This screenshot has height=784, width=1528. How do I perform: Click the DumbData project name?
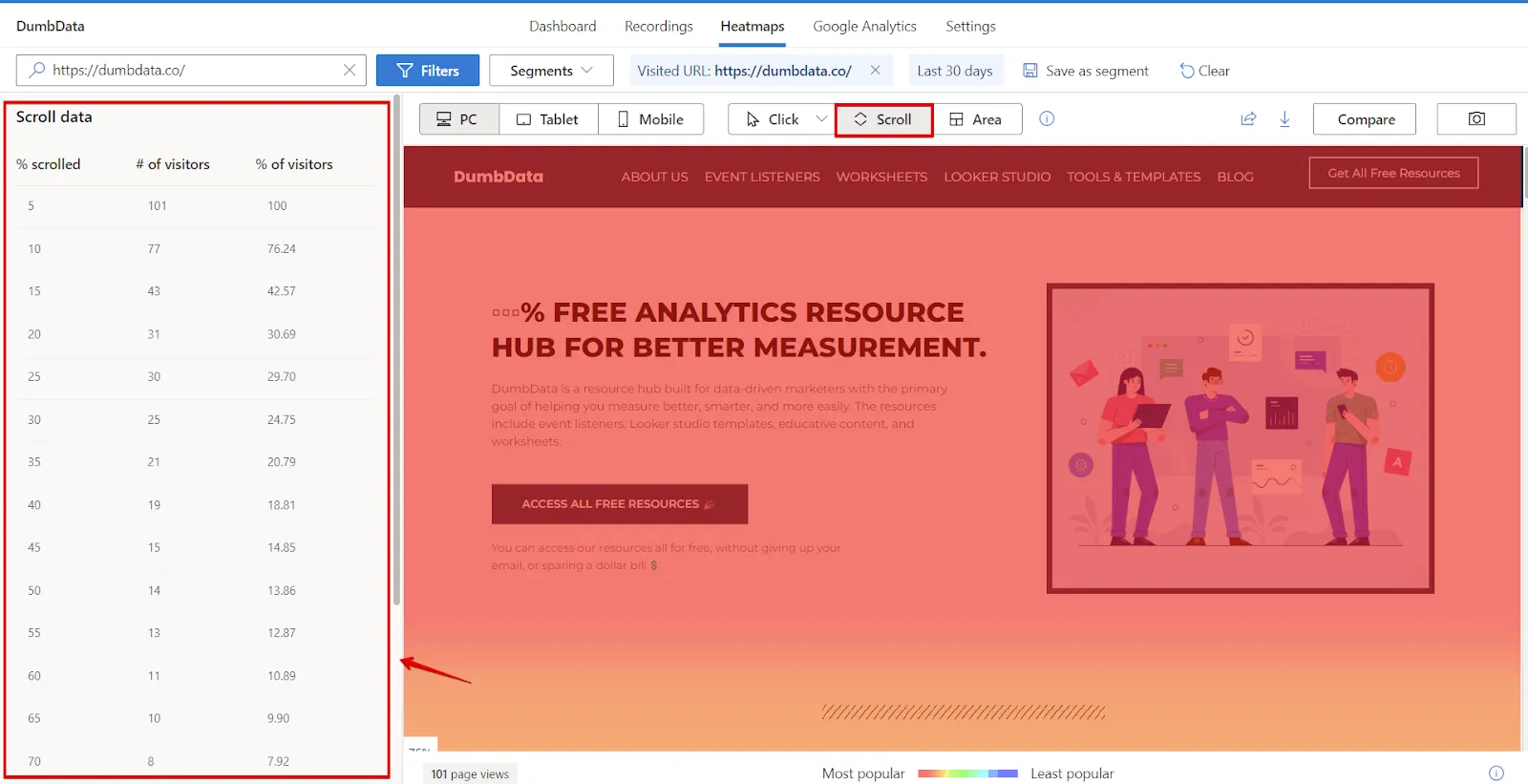[x=51, y=26]
